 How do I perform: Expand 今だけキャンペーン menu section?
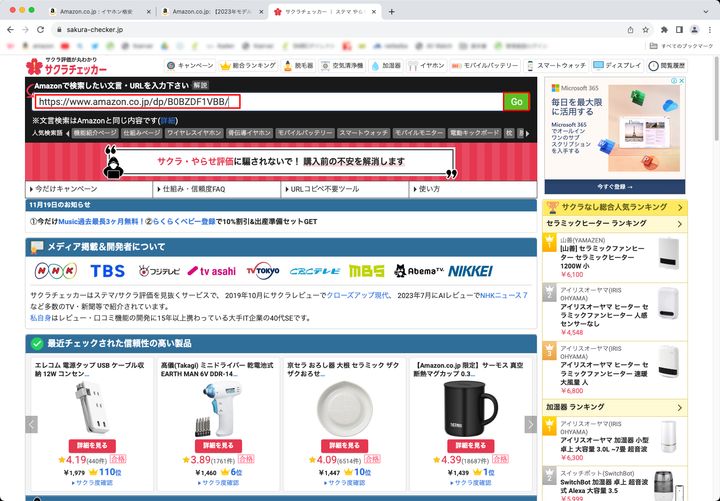click(x=89, y=188)
